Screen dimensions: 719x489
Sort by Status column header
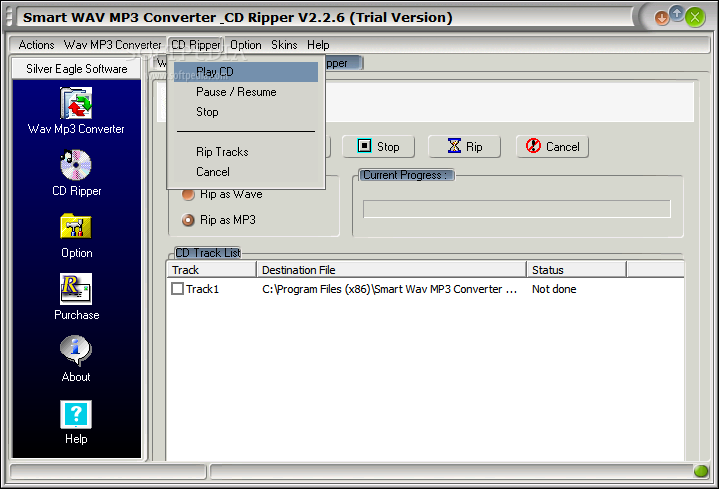coord(576,270)
